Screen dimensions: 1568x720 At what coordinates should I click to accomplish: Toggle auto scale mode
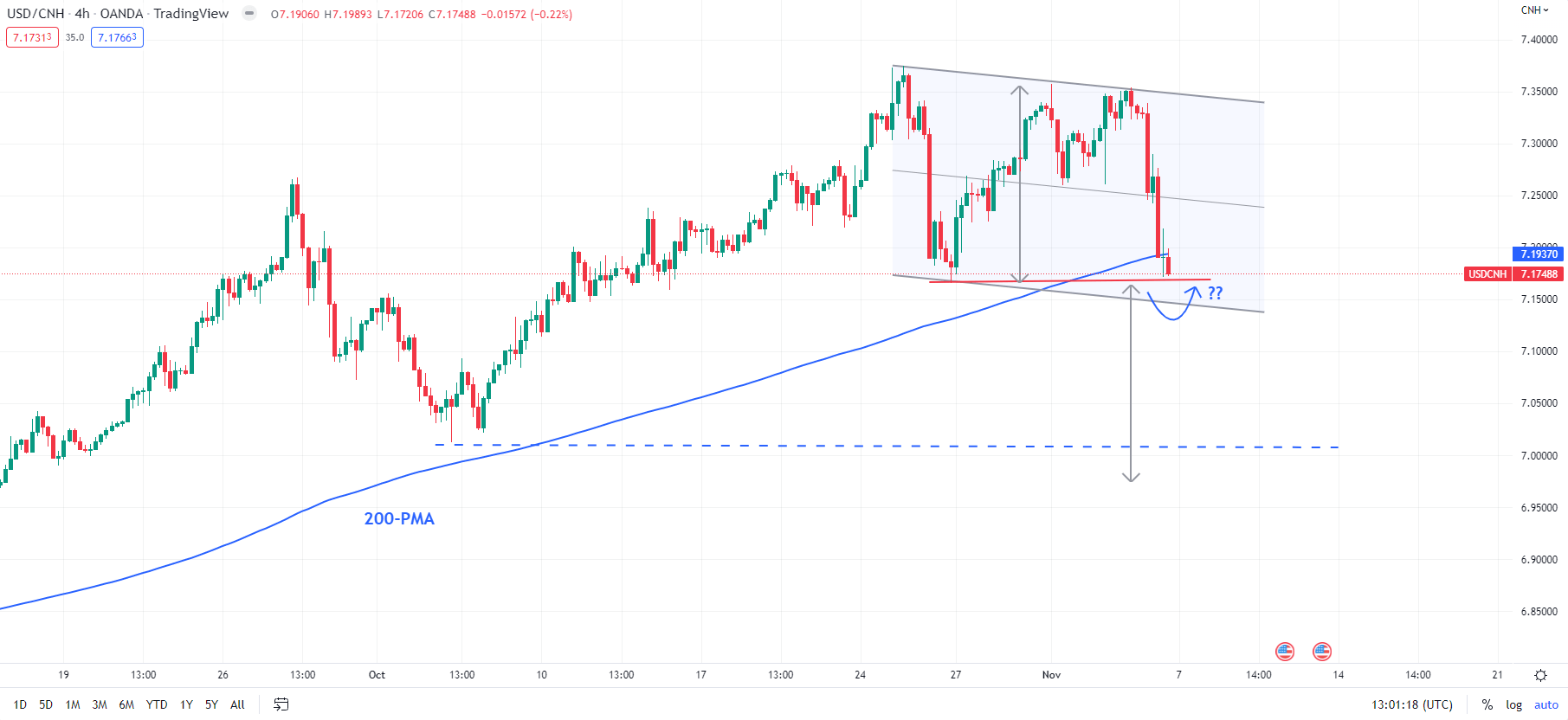pos(1546,704)
